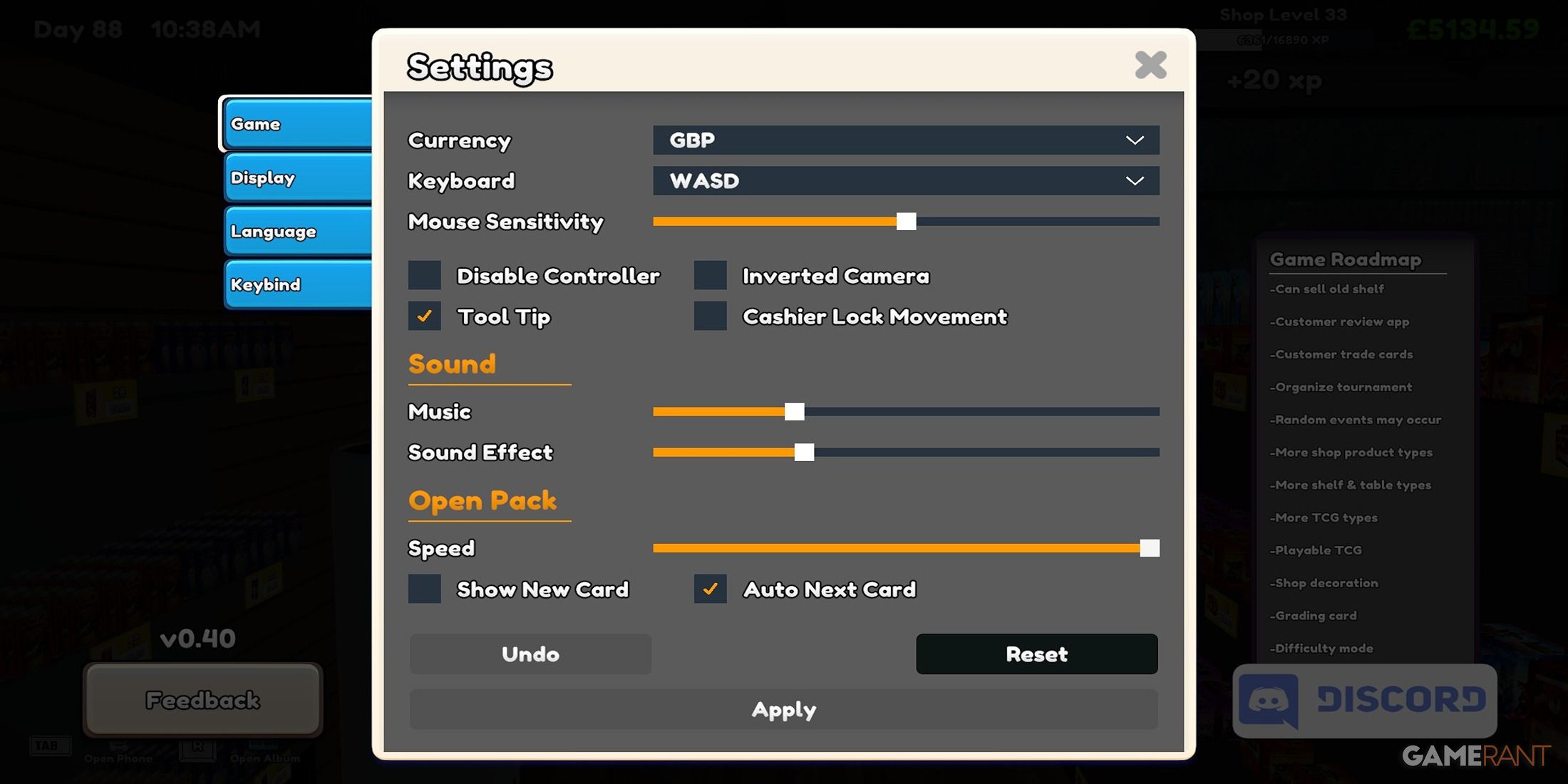Image resolution: width=1568 pixels, height=784 pixels.
Task: Click the Apply button
Action: click(783, 709)
